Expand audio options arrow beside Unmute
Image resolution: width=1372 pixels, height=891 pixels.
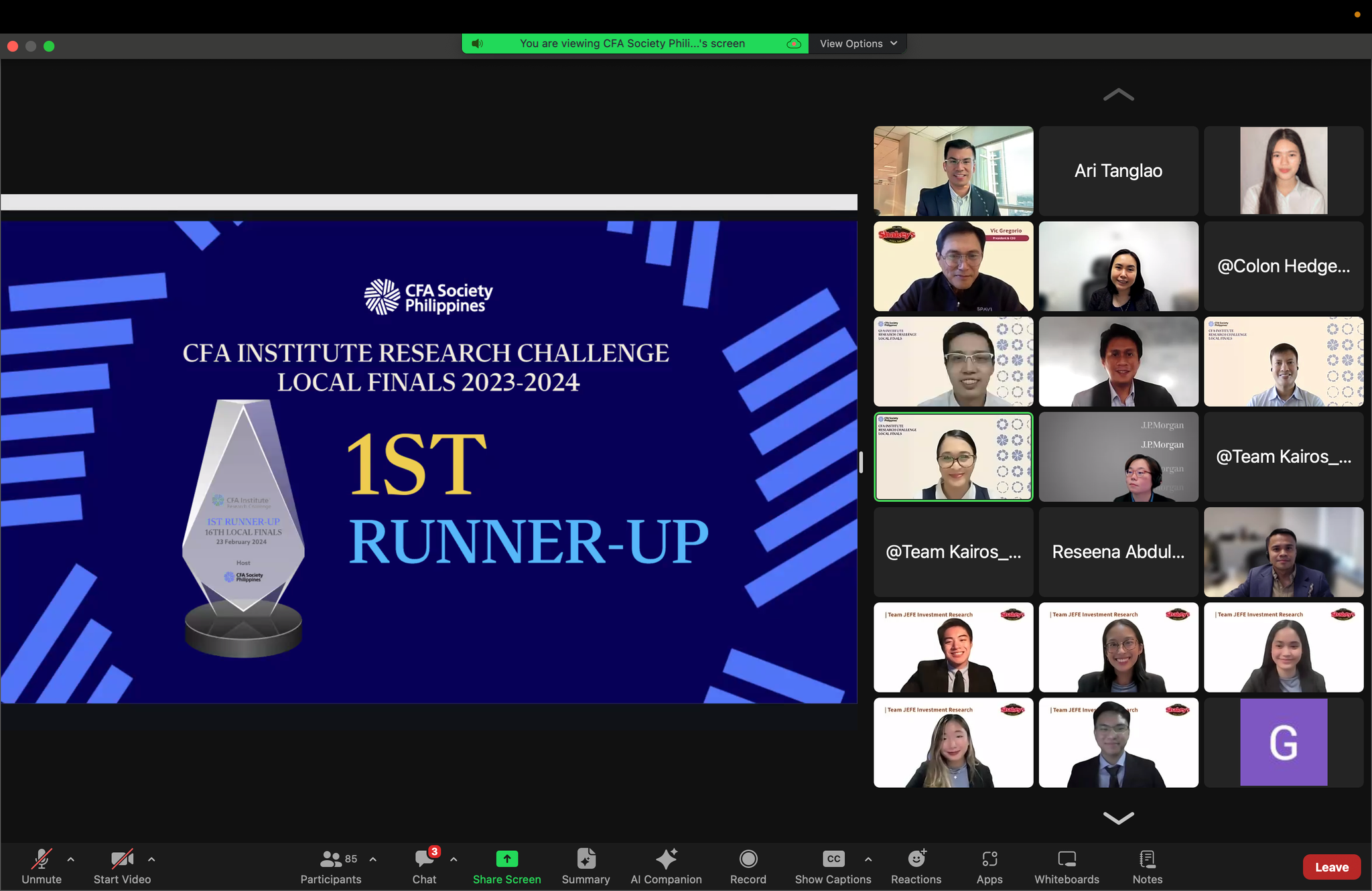pos(71,860)
